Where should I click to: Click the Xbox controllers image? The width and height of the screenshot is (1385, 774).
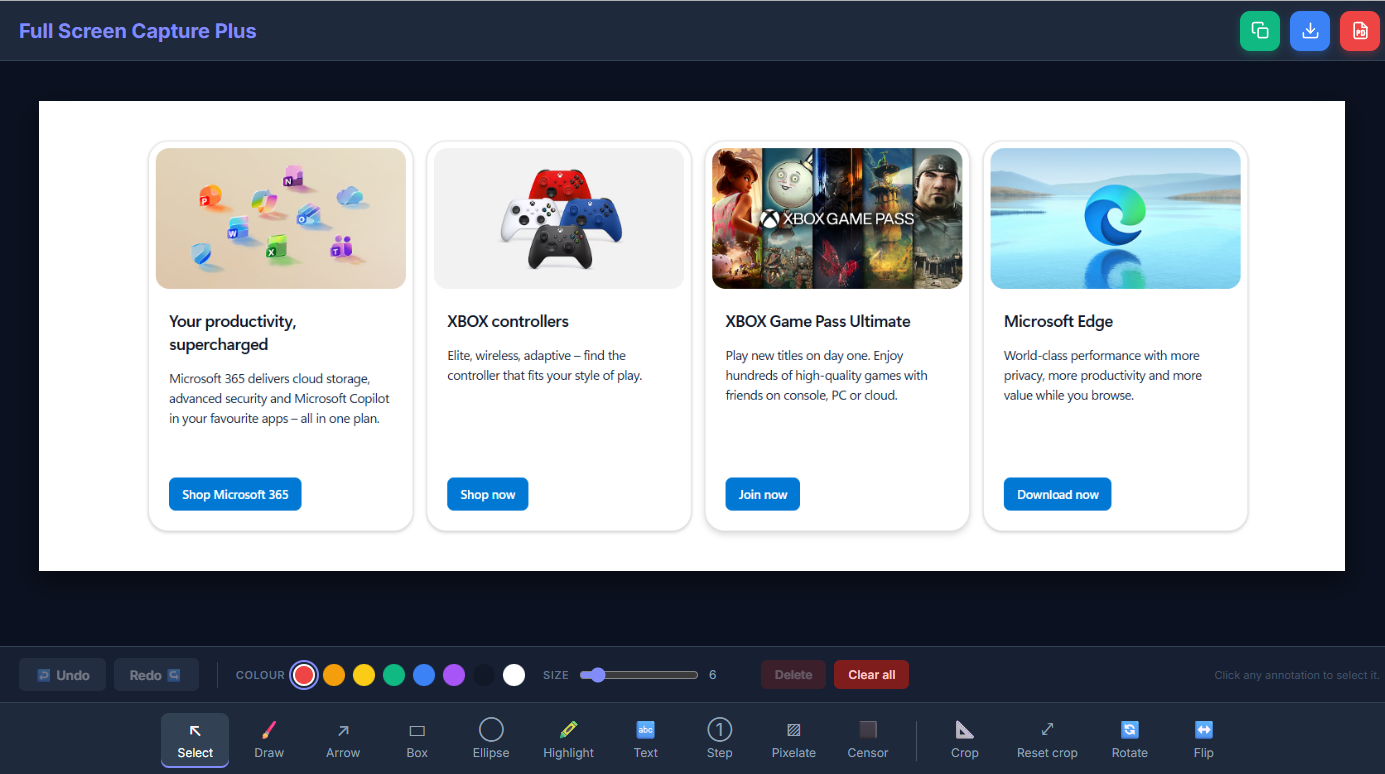pos(559,218)
